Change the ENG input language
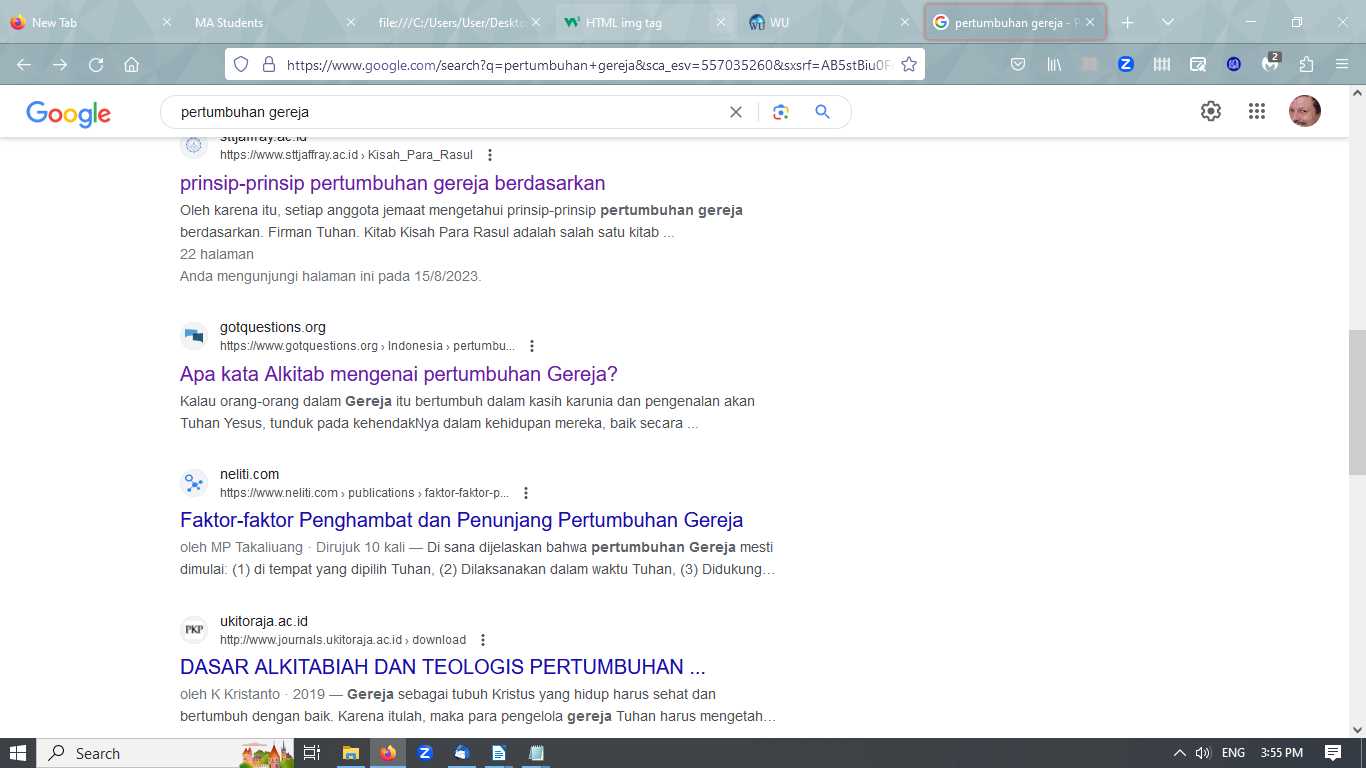 (x=1234, y=753)
